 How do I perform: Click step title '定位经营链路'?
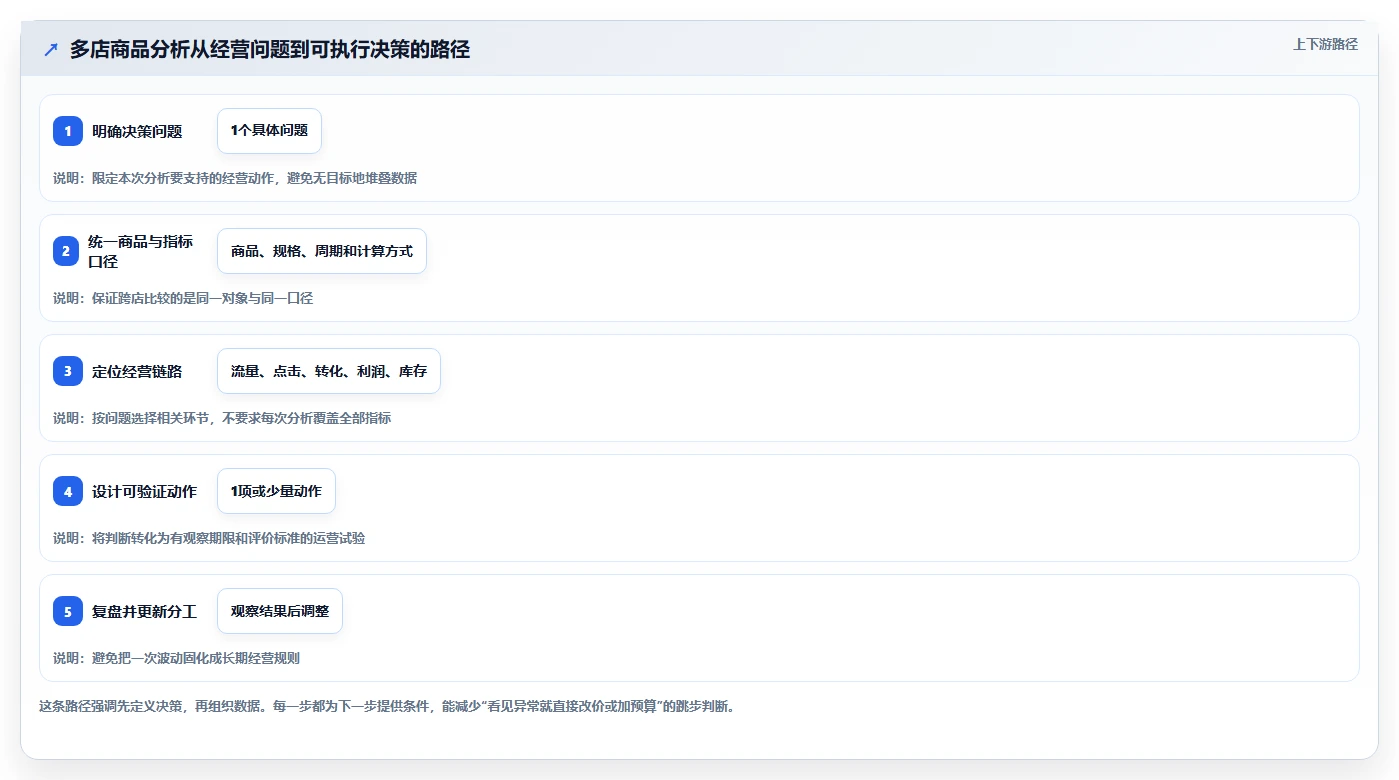[137, 371]
